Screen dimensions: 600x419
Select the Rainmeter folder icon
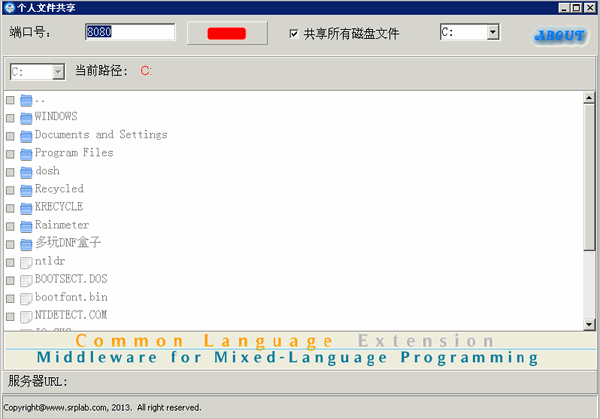point(26,227)
